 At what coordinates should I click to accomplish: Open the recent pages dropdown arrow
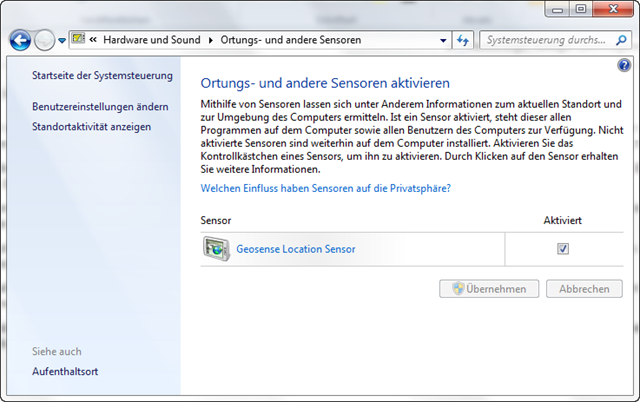62,41
